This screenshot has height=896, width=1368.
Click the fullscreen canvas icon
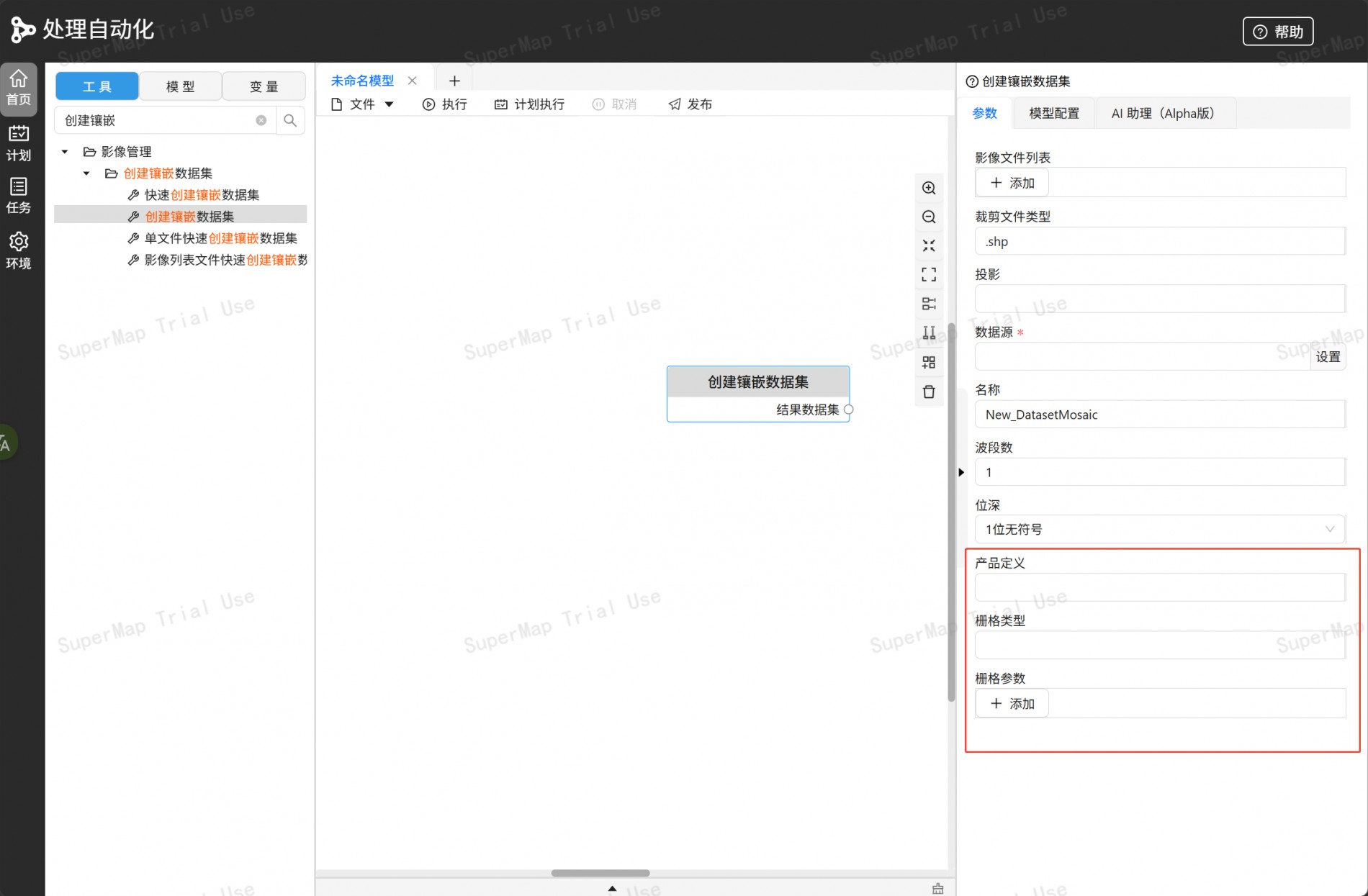[929, 274]
